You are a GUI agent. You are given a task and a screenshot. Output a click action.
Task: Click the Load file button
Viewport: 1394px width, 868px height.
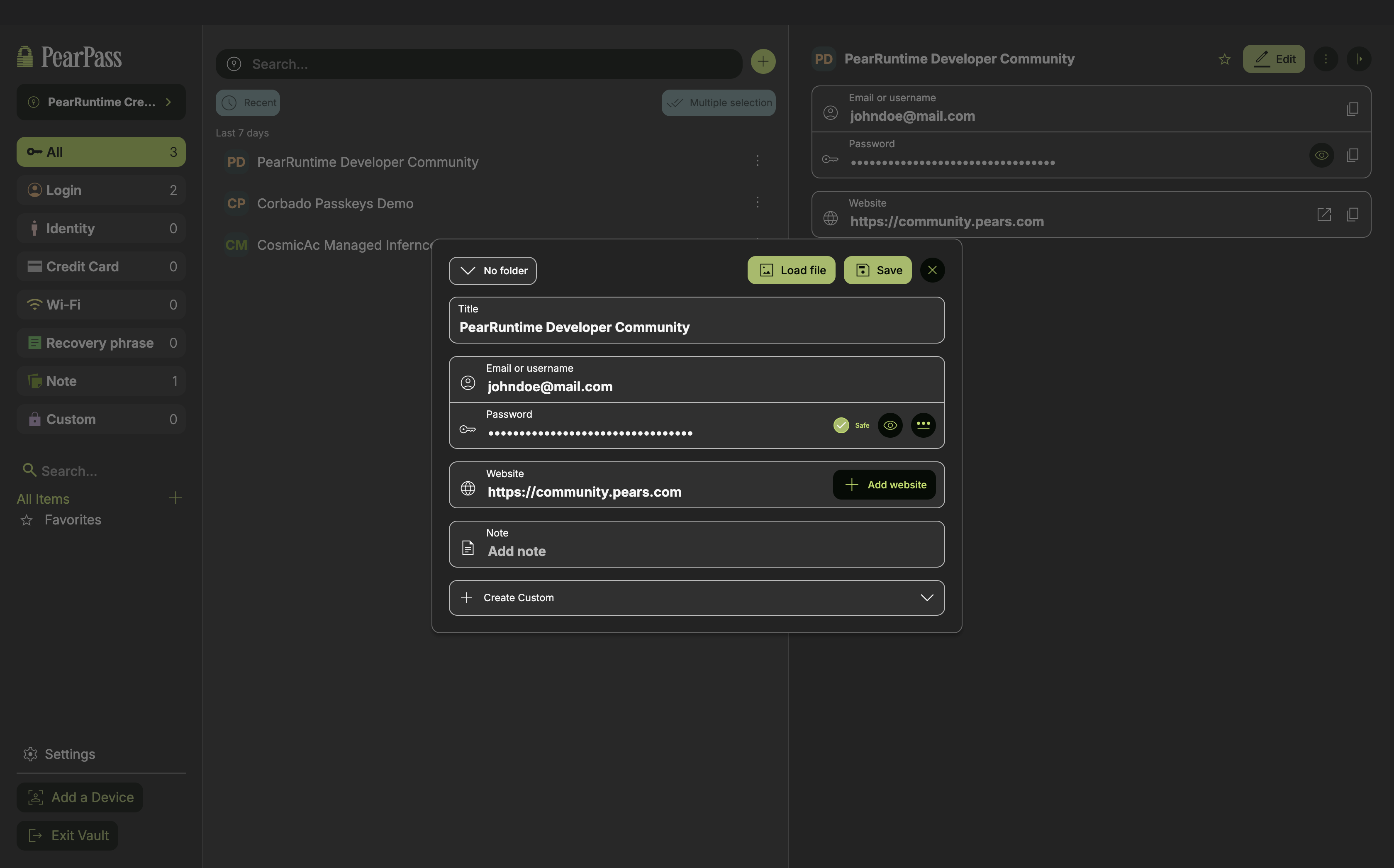coord(791,271)
